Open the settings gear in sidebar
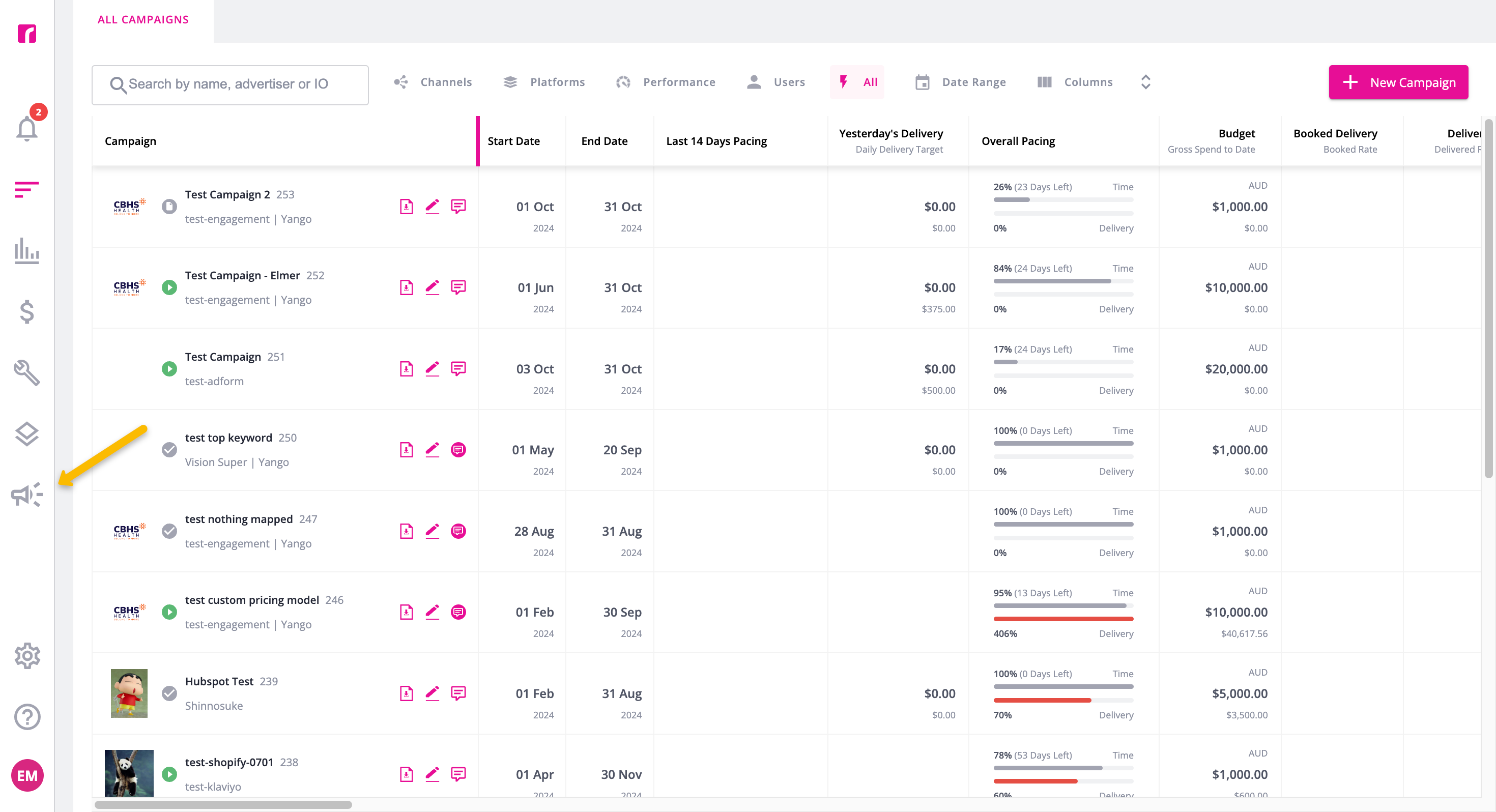 [26, 656]
